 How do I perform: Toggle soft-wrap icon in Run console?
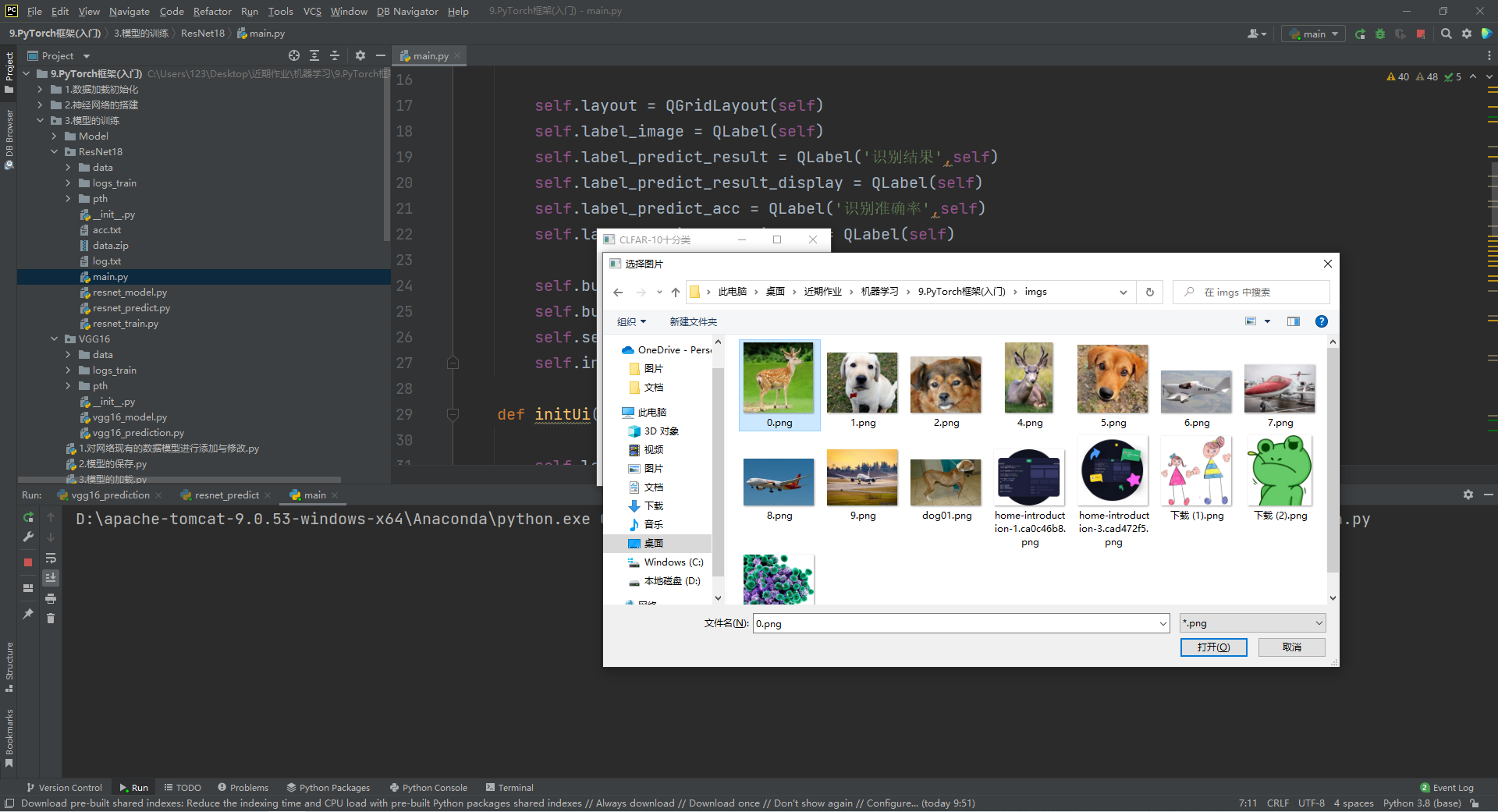(x=51, y=558)
